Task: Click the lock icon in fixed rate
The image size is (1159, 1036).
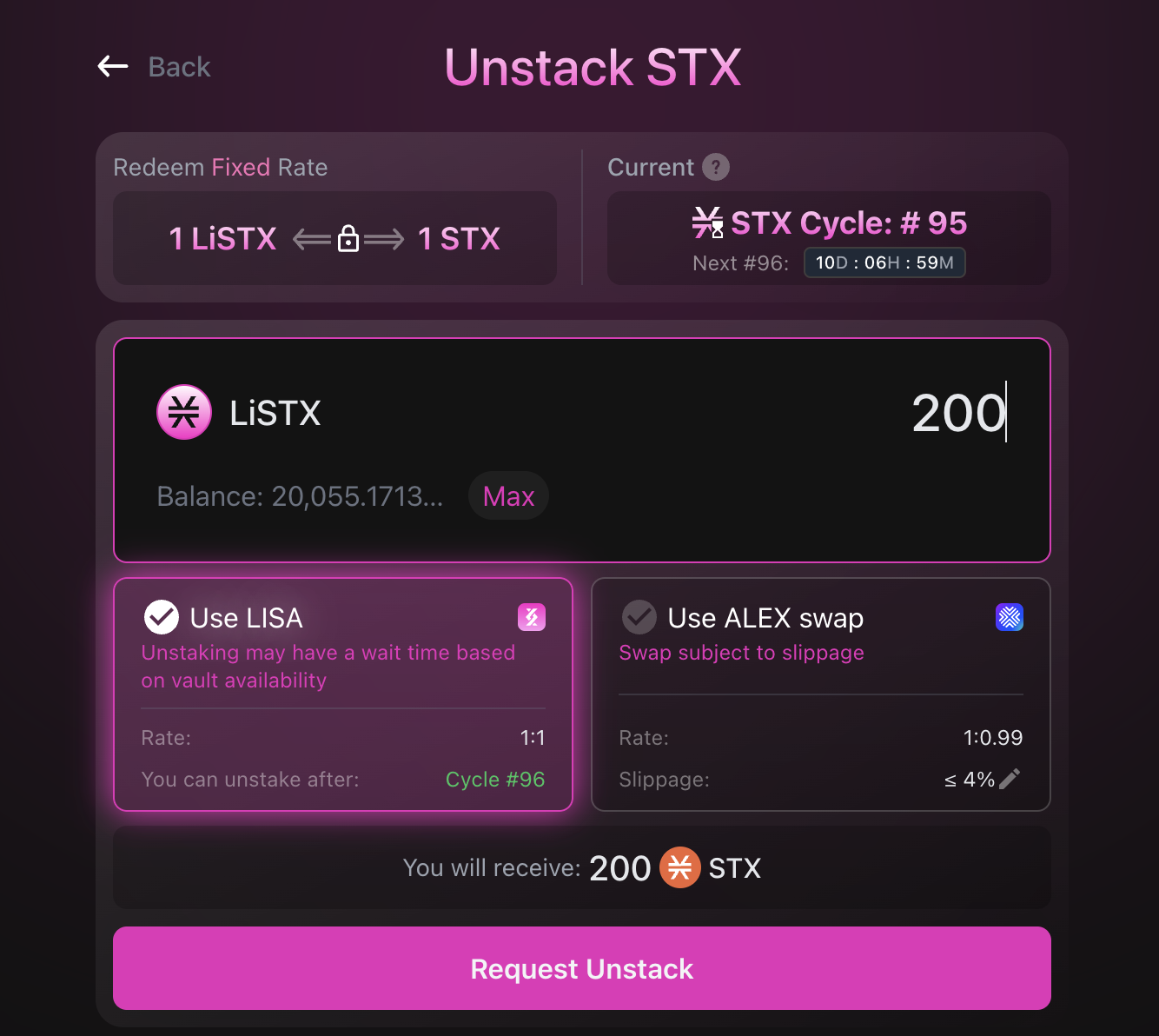Action: pos(348,238)
